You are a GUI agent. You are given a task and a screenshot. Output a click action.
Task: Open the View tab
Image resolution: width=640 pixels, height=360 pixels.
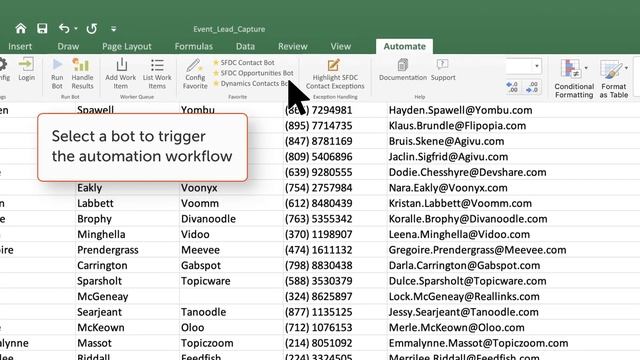tap(340, 47)
